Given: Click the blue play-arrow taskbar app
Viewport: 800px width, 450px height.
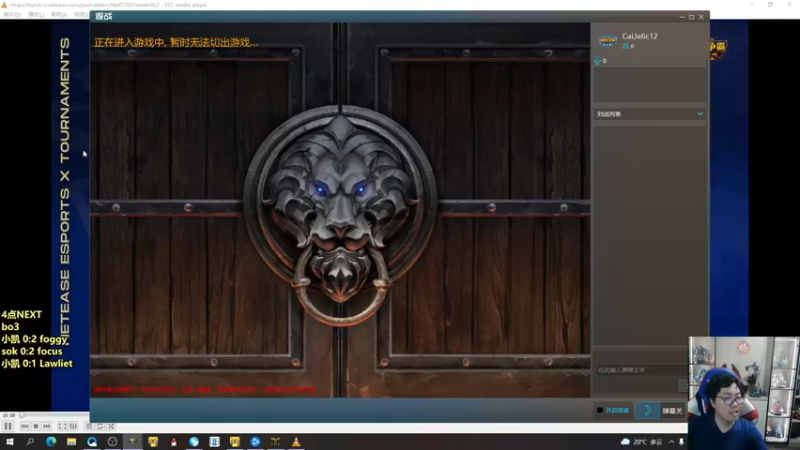Looking at the screenshot, I should pos(255,442).
